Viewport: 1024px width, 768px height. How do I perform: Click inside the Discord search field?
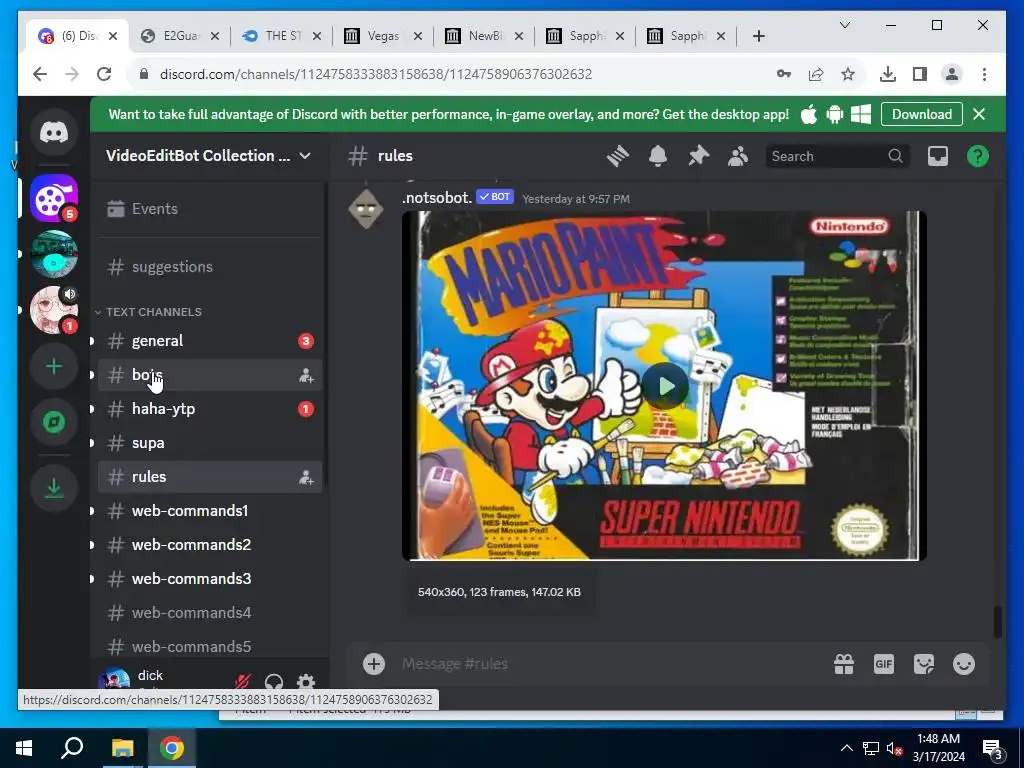837,156
